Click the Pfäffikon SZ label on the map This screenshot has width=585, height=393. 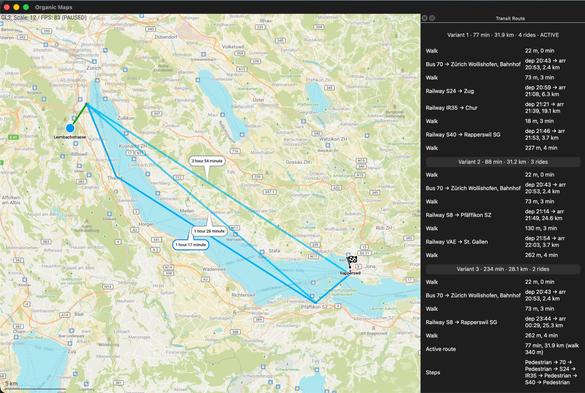click(314, 307)
